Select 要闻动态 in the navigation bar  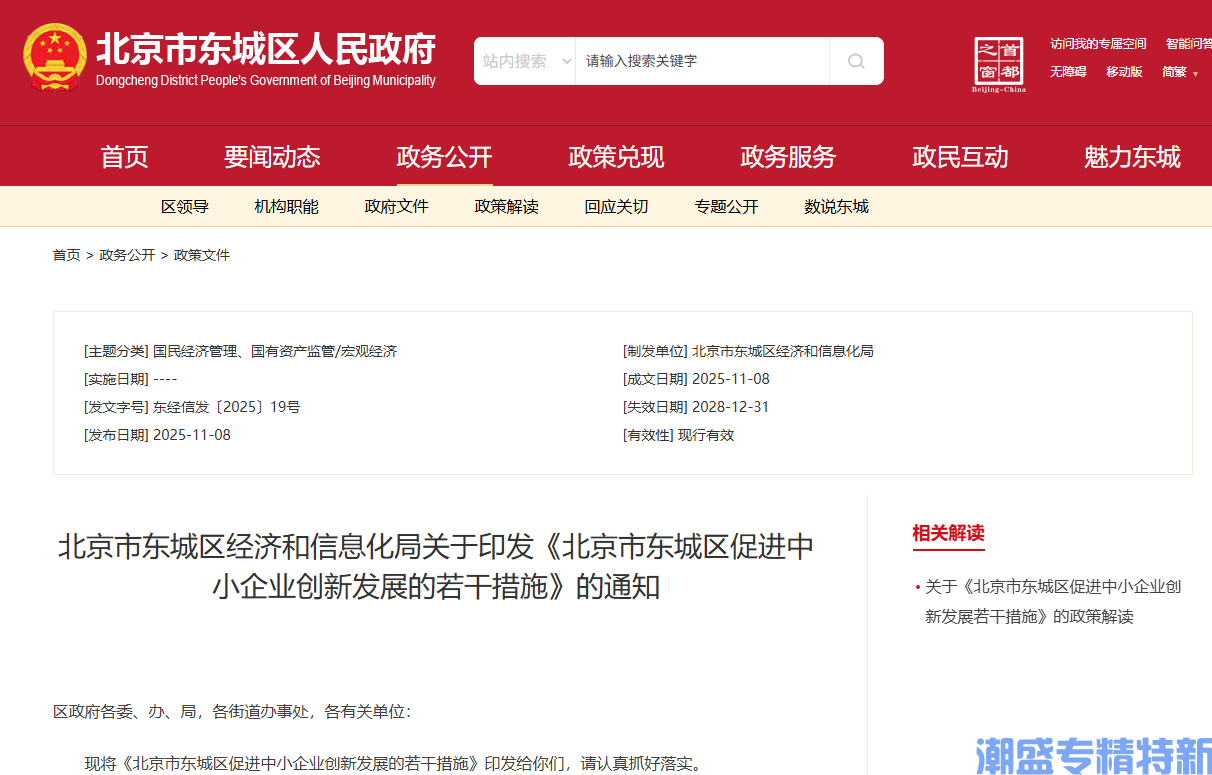coord(273,156)
